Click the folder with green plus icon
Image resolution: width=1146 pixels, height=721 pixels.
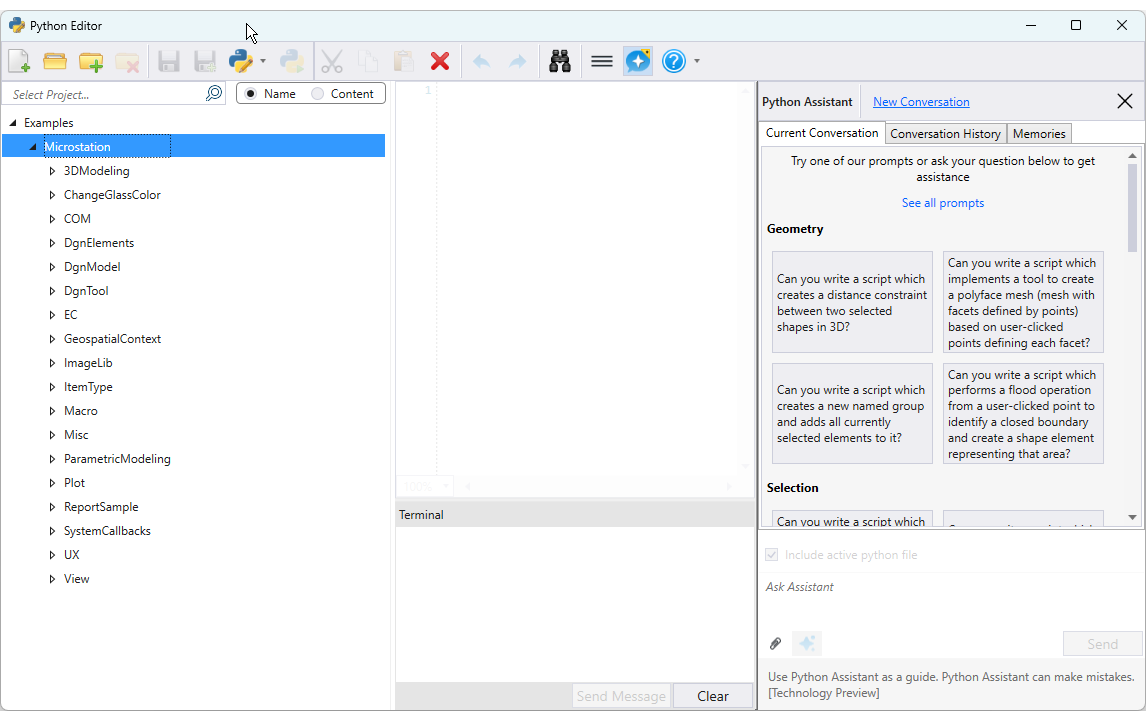click(x=91, y=61)
